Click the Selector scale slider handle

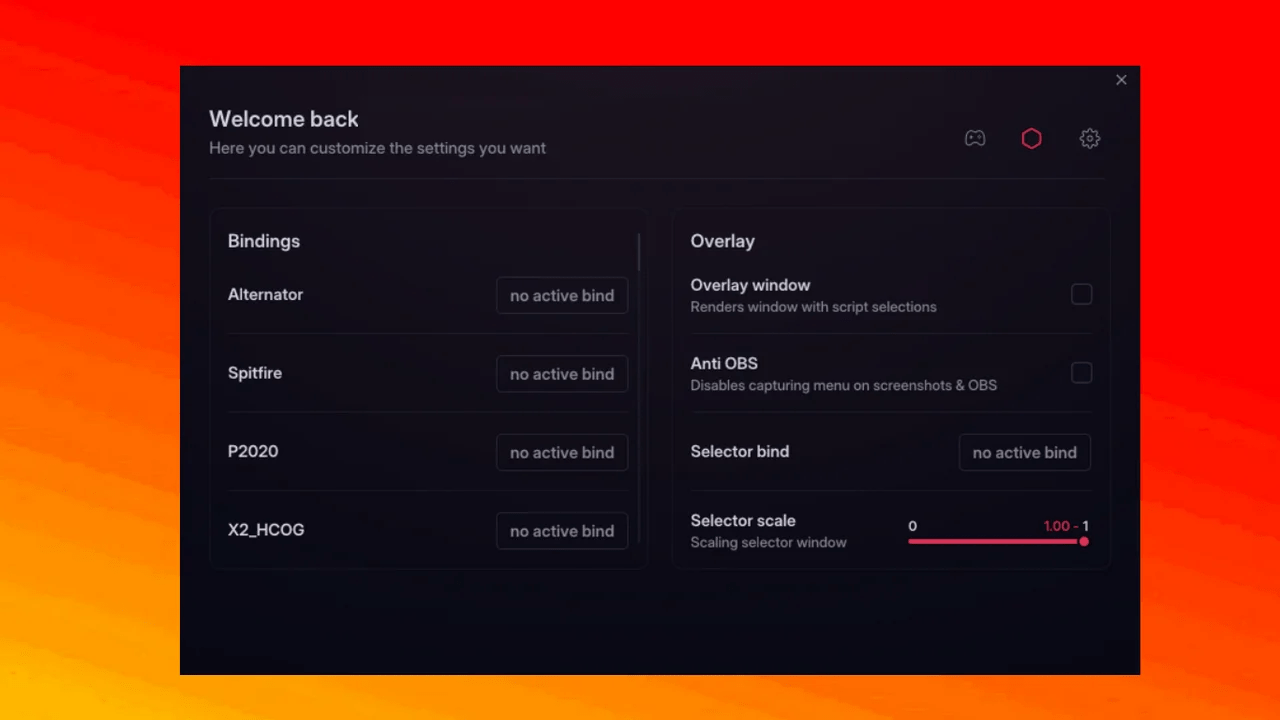[1084, 542]
